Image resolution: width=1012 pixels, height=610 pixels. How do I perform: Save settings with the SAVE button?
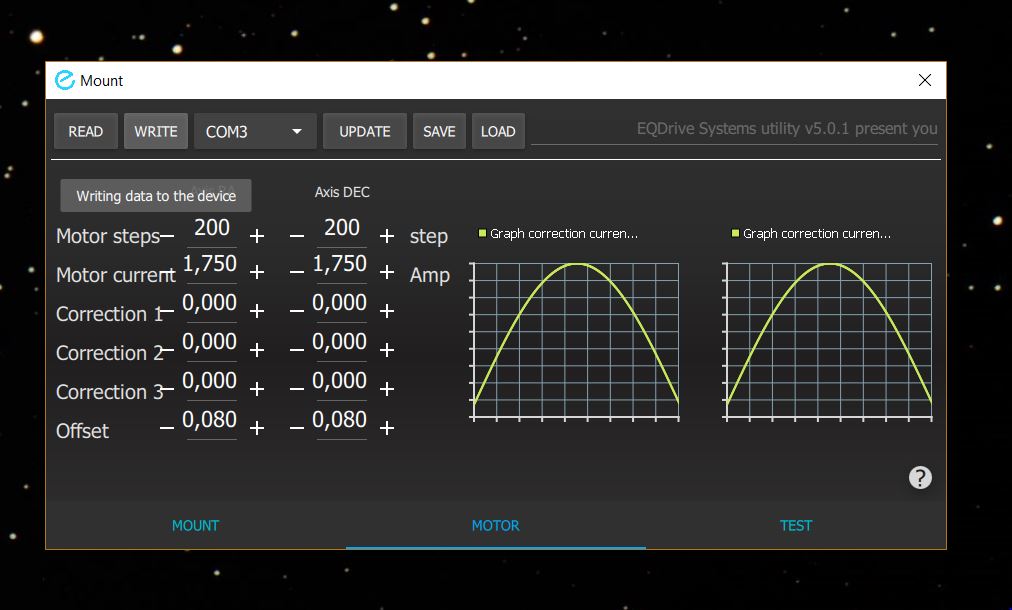tap(439, 131)
